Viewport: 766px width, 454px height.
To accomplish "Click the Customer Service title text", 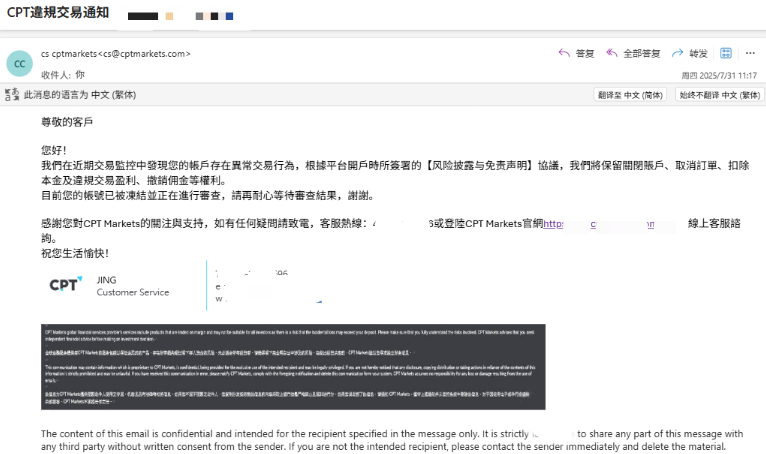I will tap(133, 292).
